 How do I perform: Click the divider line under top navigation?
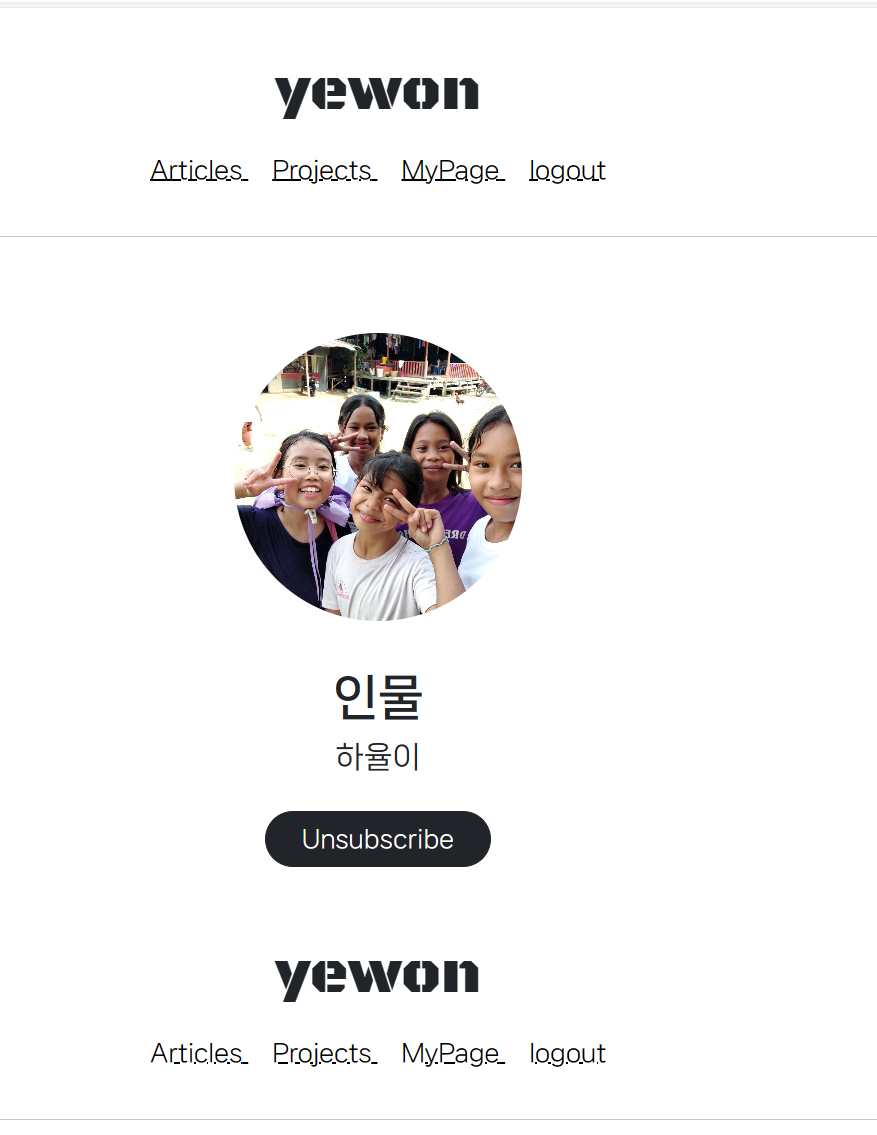click(x=438, y=236)
